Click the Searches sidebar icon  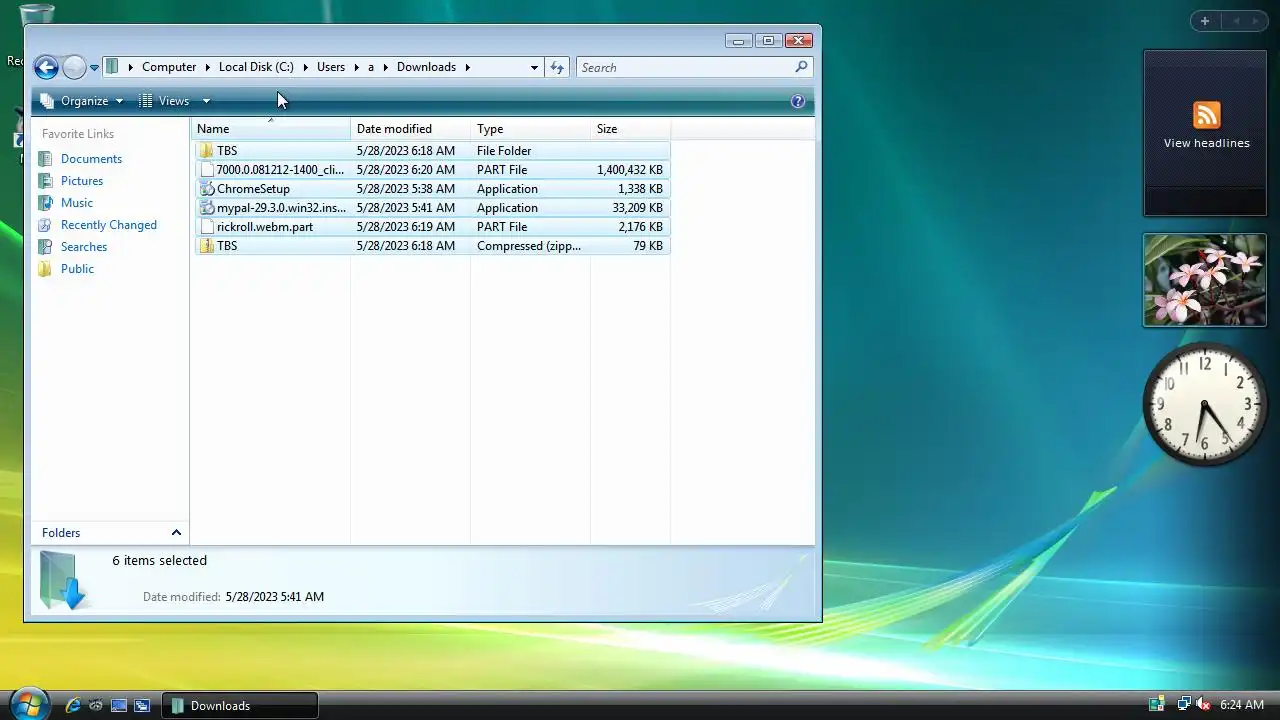tap(45, 247)
